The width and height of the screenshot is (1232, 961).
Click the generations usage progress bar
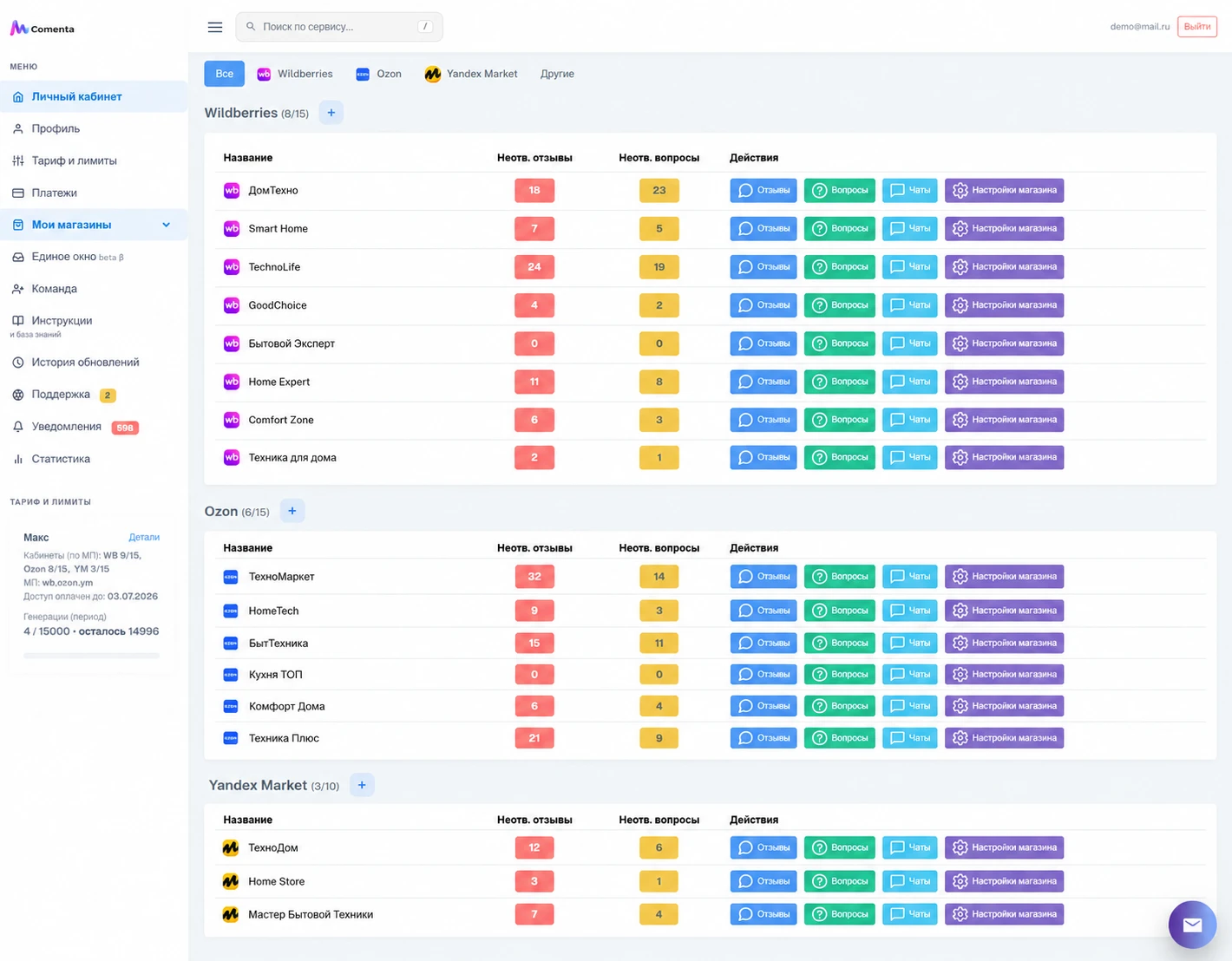click(91, 656)
